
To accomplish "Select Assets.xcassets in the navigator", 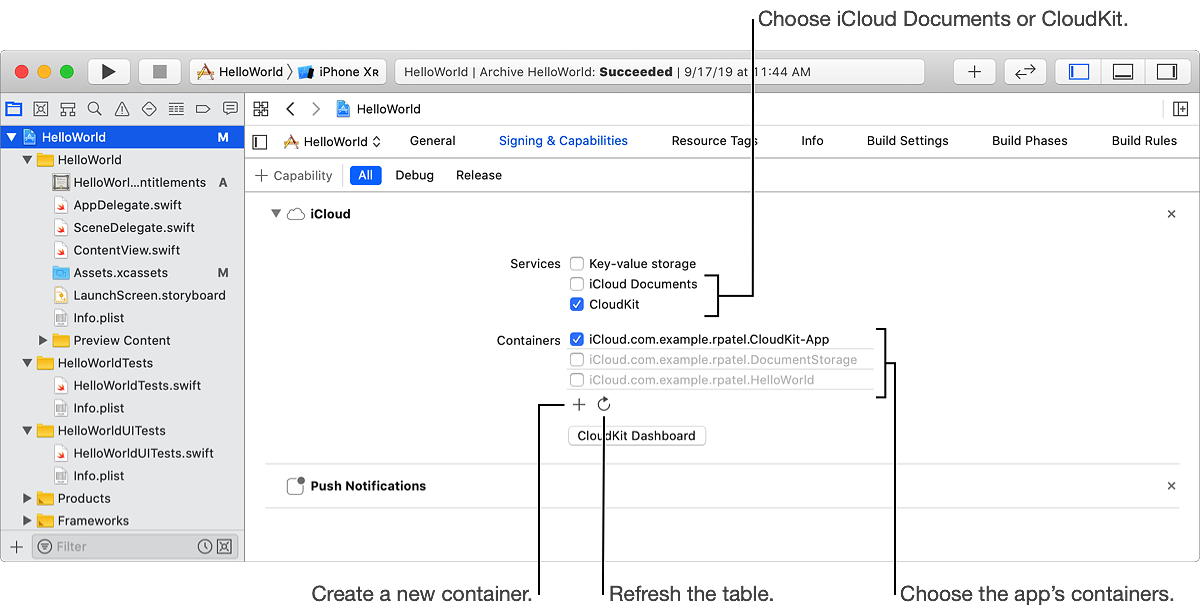I will [122, 273].
